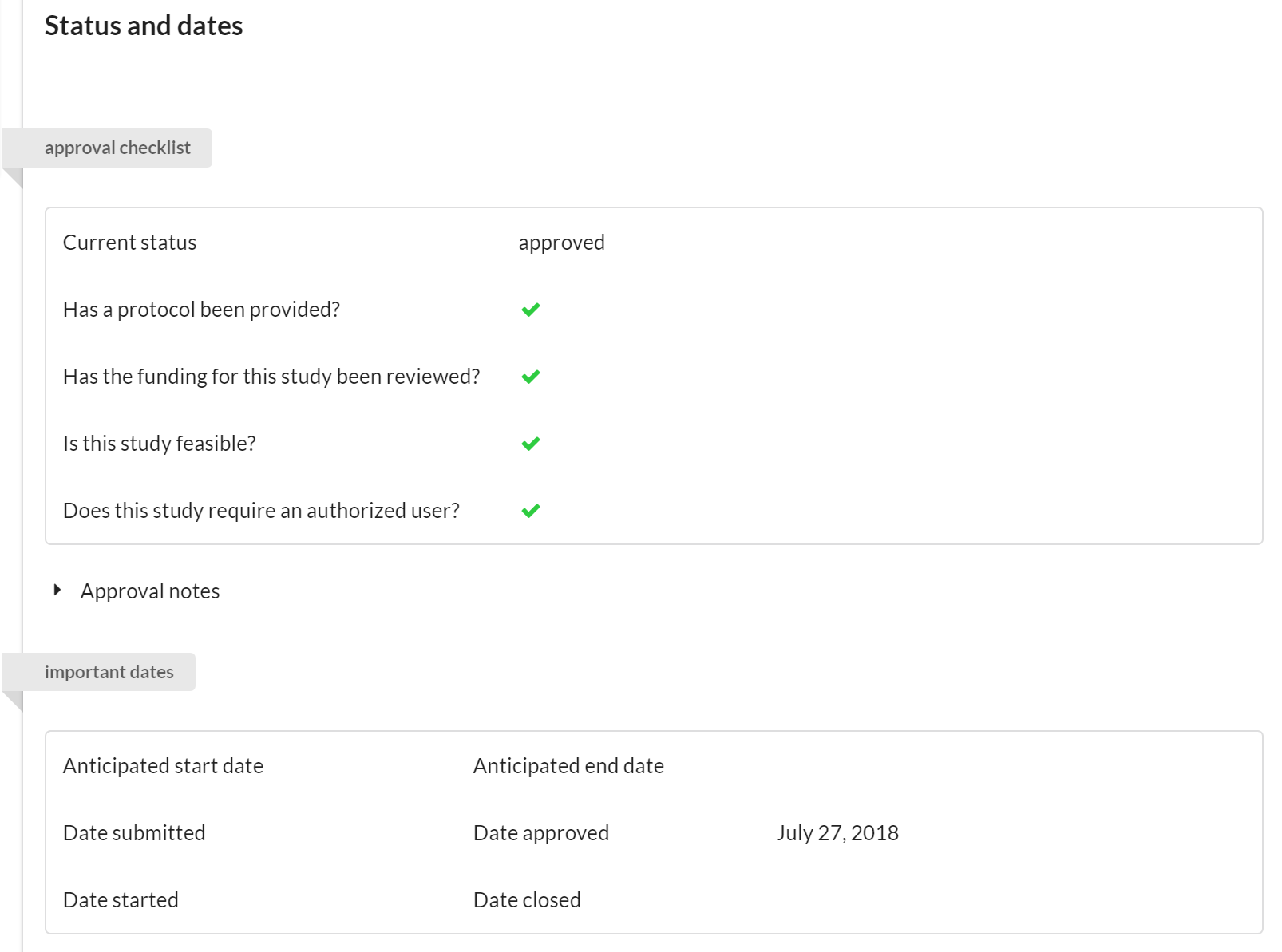Click the Status and dates heading
The width and height of the screenshot is (1282, 952).
(144, 26)
